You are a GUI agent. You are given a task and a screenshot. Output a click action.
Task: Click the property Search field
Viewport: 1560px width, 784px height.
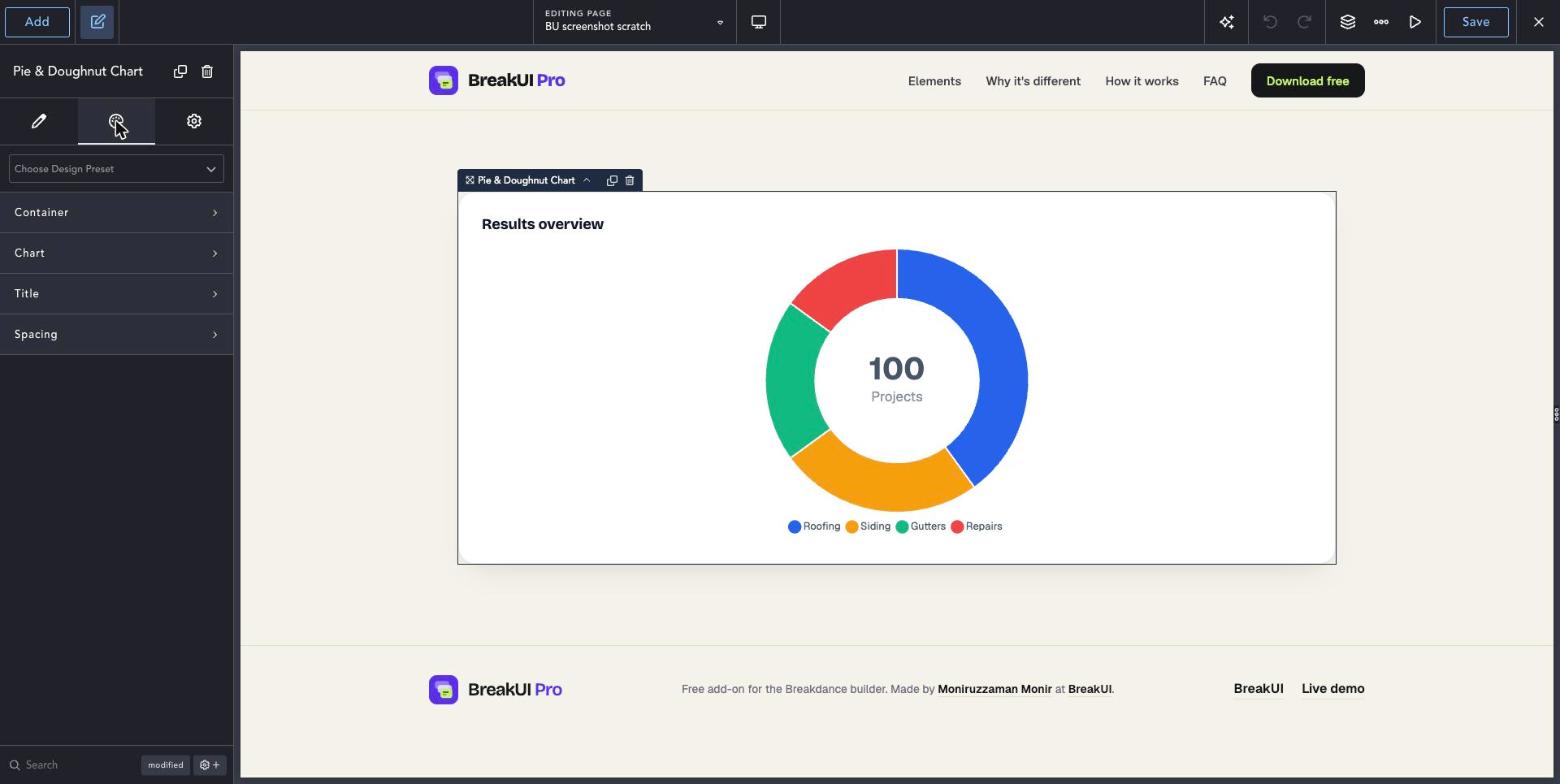(x=70, y=765)
